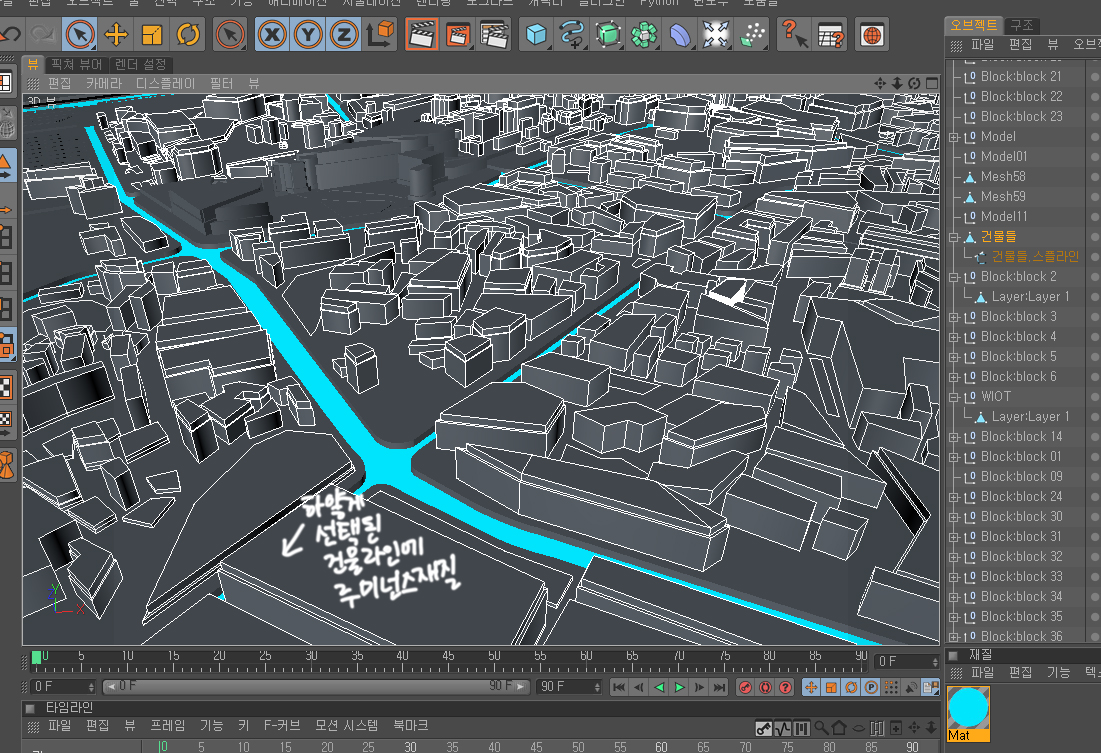Viewport: 1101px width, 753px height.
Task: Select the 건물들.스플라인 object
Action: tap(1035, 256)
